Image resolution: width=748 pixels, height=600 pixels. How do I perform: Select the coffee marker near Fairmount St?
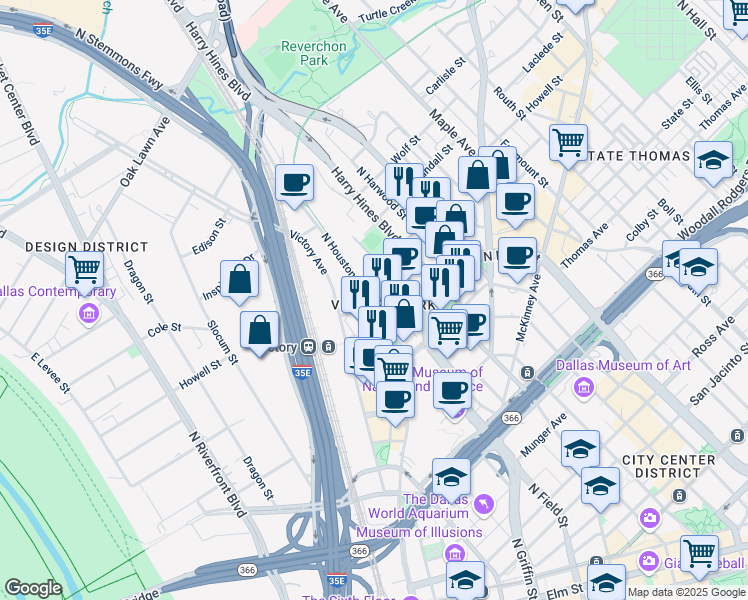click(x=515, y=204)
